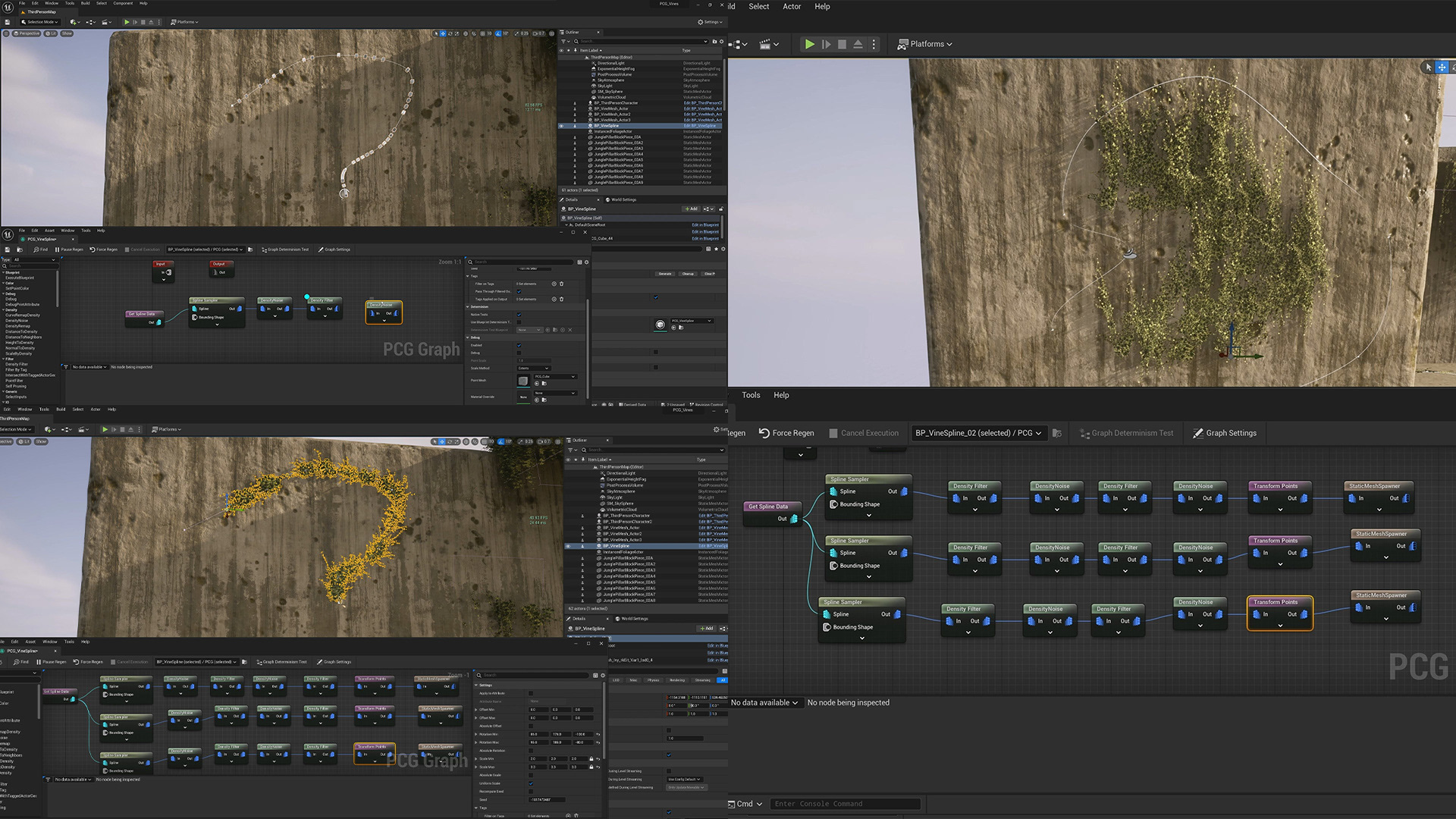Expand the 'No data available' dropdown in the large attributes panel
1456x819 pixels.
click(764, 703)
